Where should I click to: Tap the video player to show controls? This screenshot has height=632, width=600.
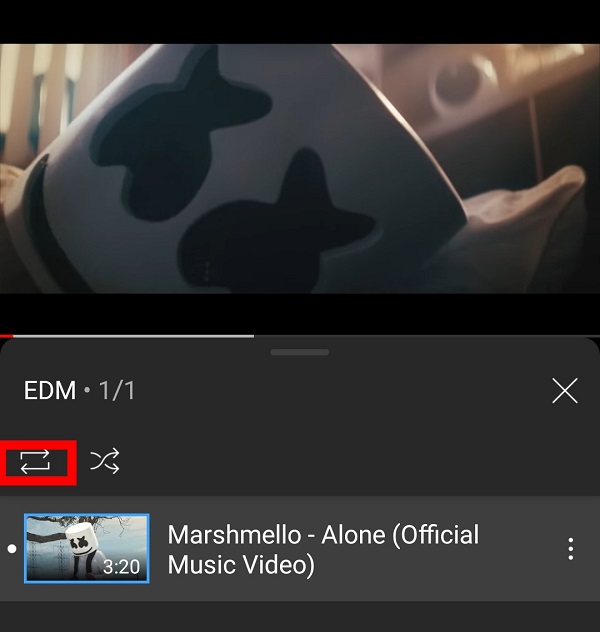(x=300, y=168)
